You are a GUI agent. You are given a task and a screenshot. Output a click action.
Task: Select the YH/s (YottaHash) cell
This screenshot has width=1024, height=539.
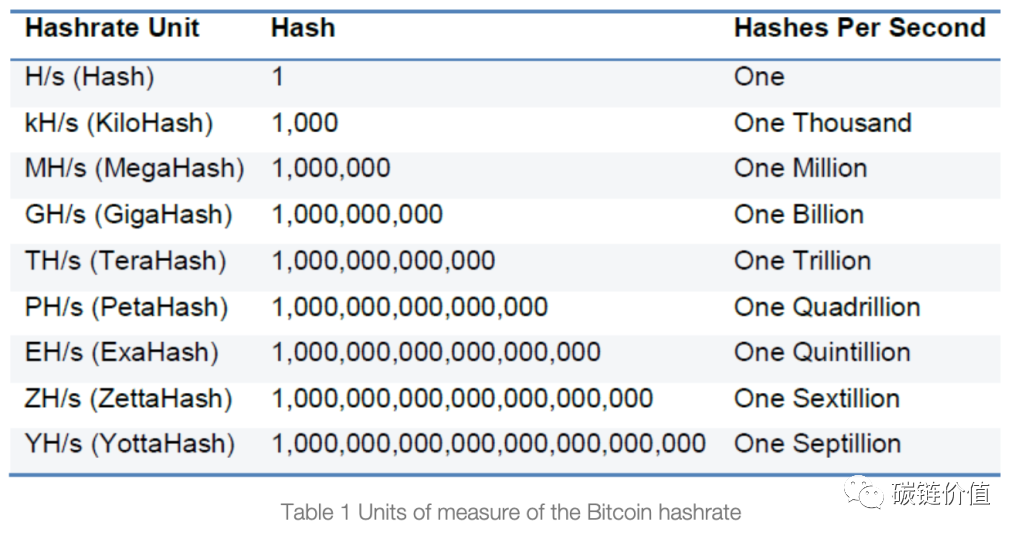(x=129, y=444)
